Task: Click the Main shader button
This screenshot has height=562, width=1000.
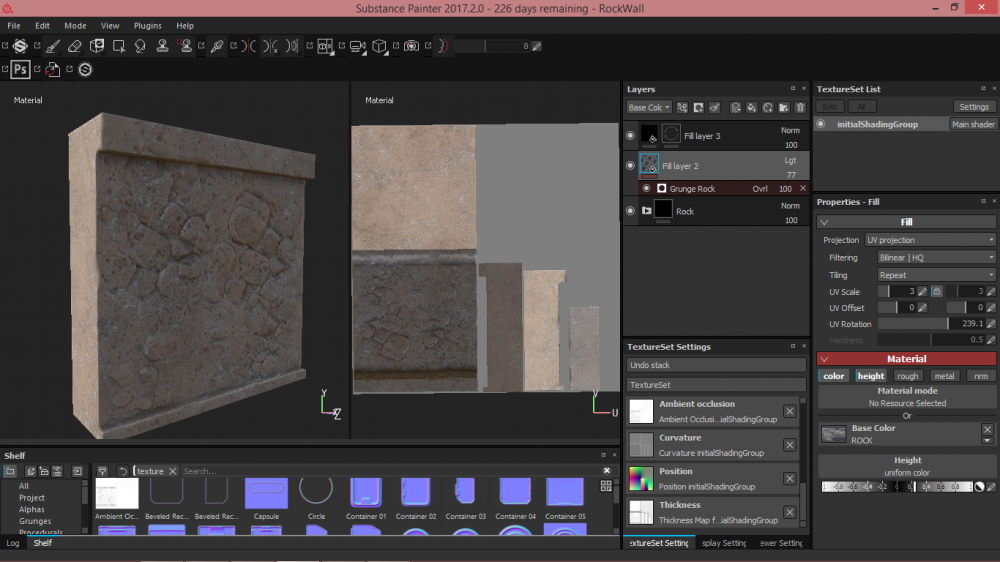Action: pos(972,125)
